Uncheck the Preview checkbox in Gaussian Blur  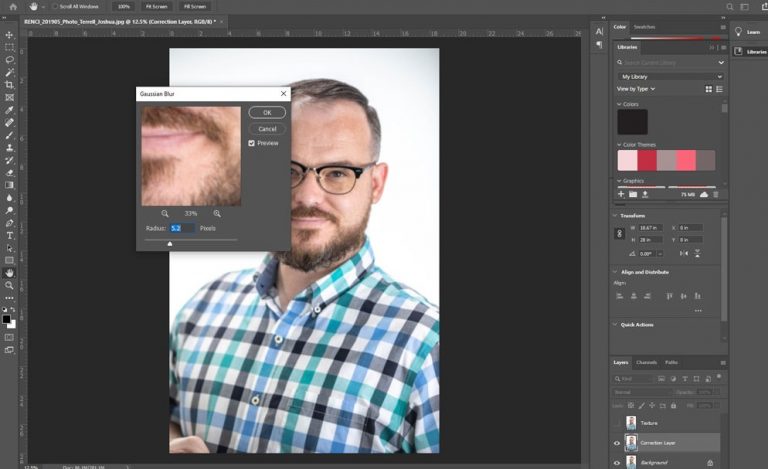252,143
